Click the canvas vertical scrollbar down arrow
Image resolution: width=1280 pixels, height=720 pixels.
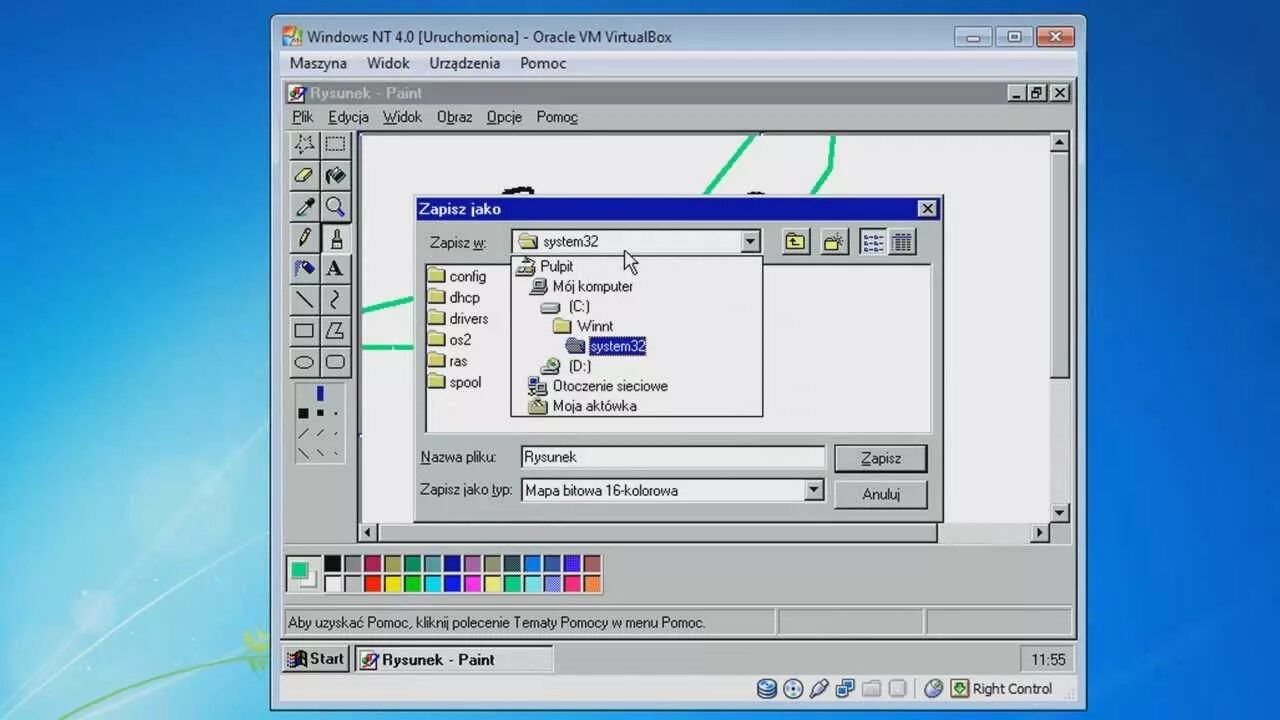pos(1060,512)
